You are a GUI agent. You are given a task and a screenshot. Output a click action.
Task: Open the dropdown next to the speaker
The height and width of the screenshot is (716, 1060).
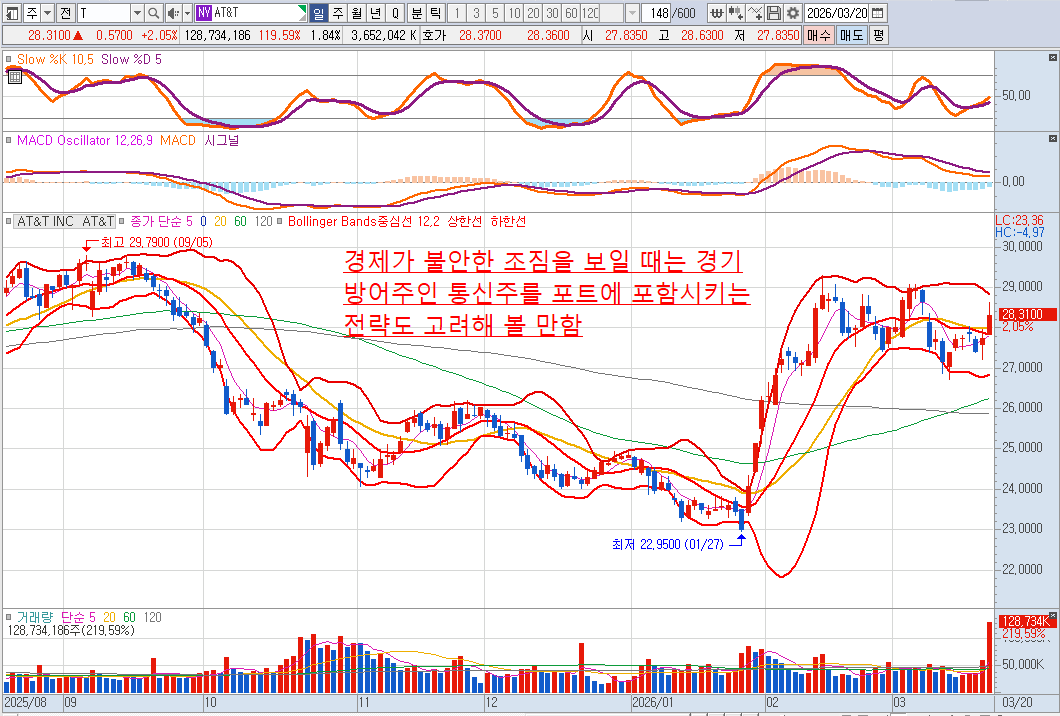point(186,13)
